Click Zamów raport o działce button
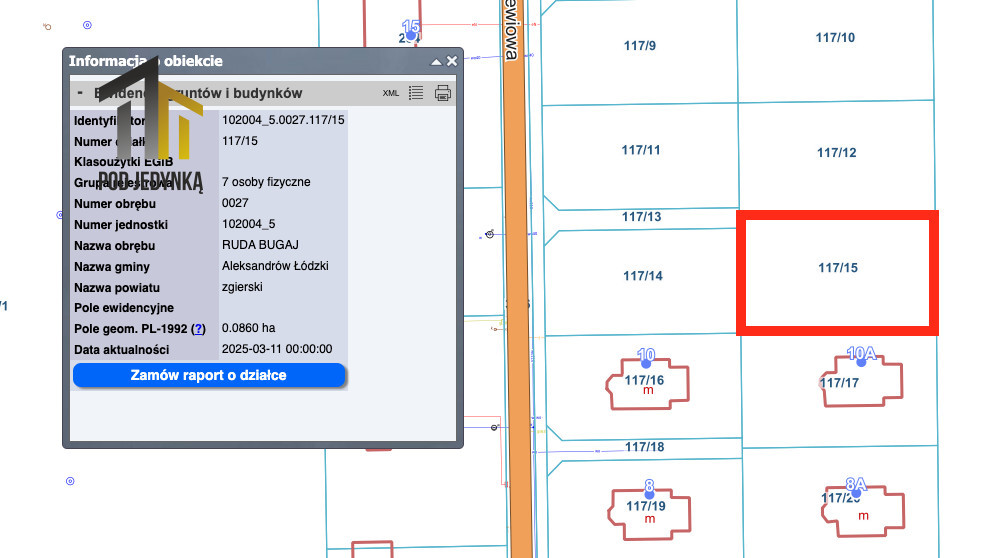 pos(209,375)
